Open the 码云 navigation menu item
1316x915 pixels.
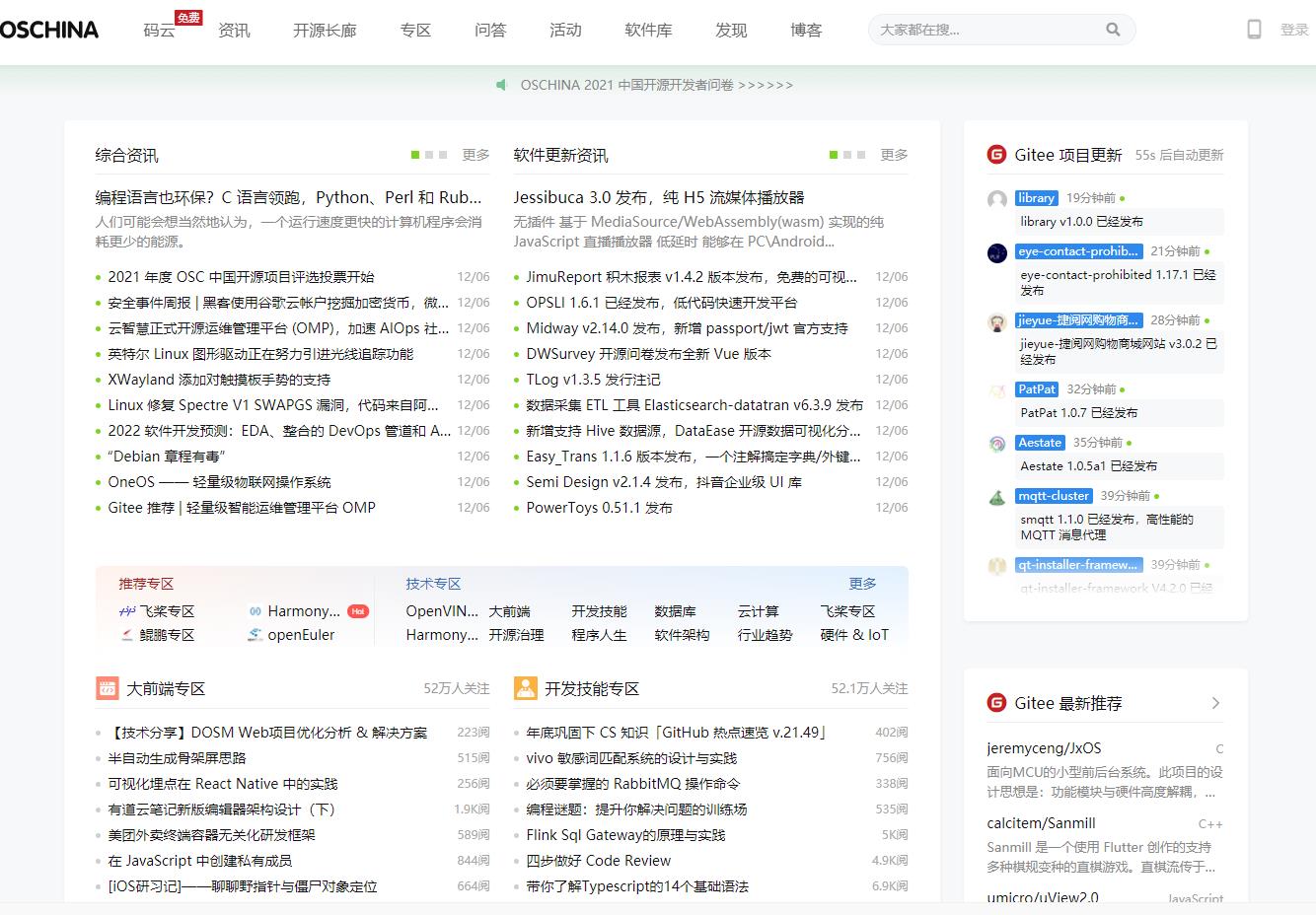(159, 31)
